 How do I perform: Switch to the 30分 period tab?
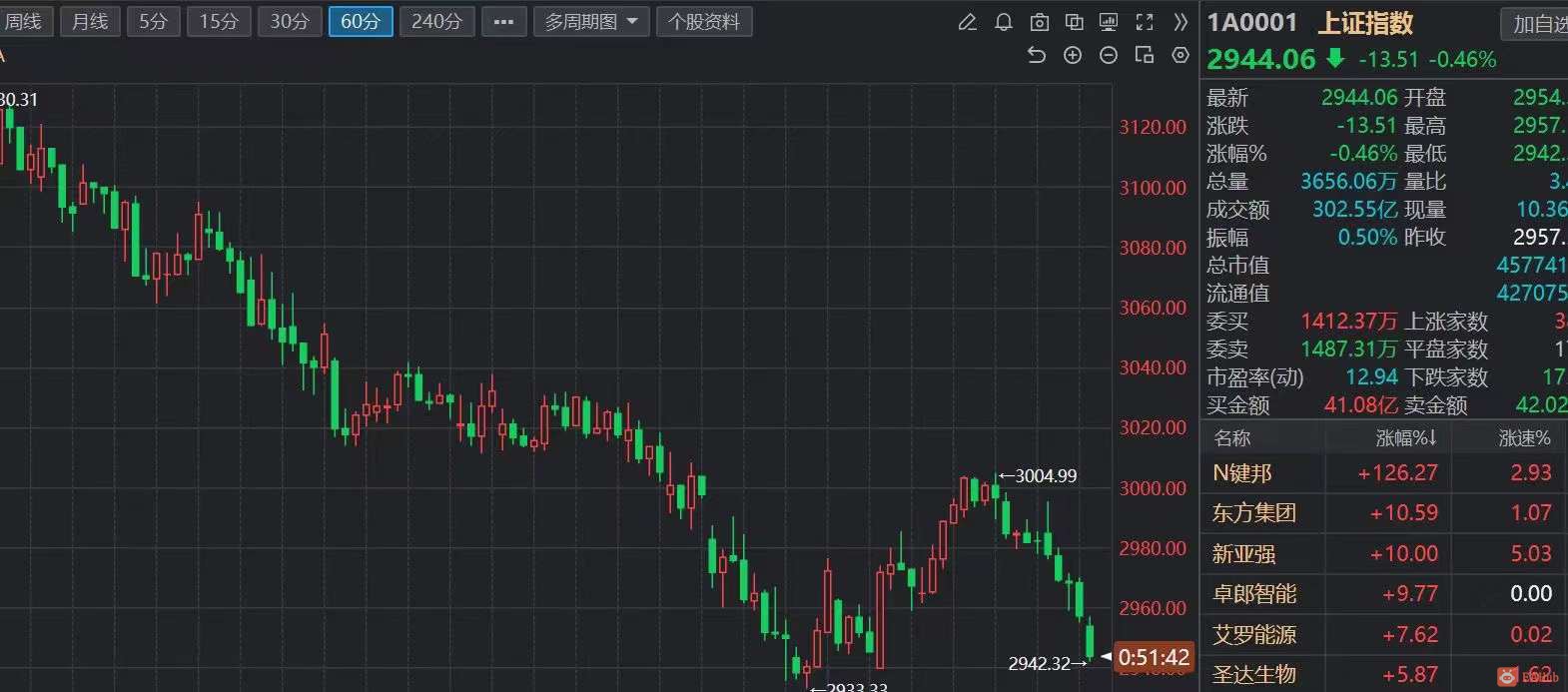(290, 22)
